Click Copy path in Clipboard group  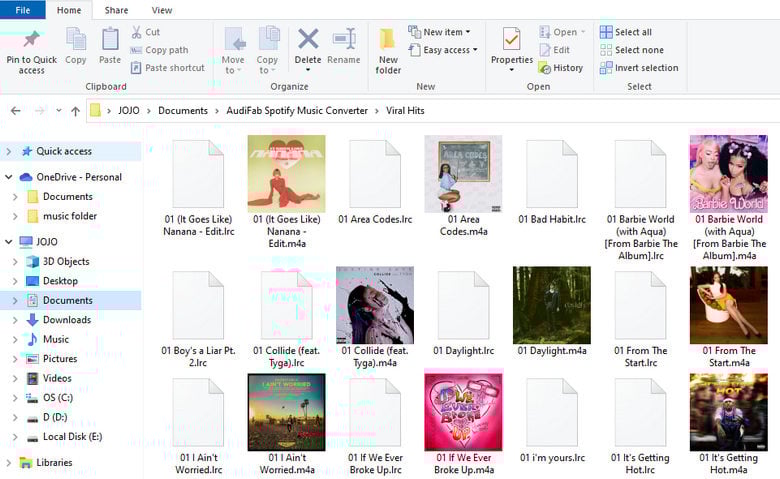159,50
